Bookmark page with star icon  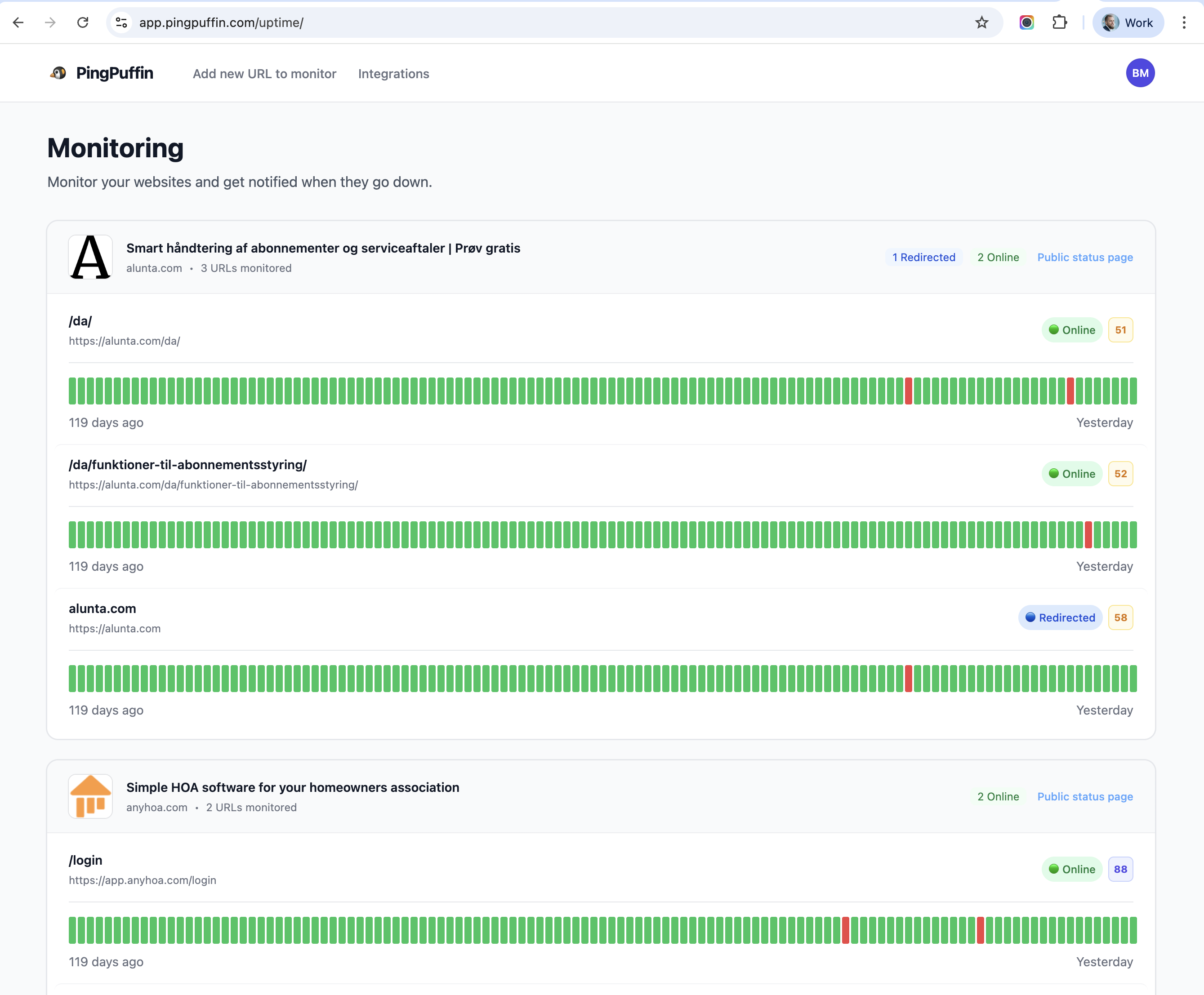point(981,22)
